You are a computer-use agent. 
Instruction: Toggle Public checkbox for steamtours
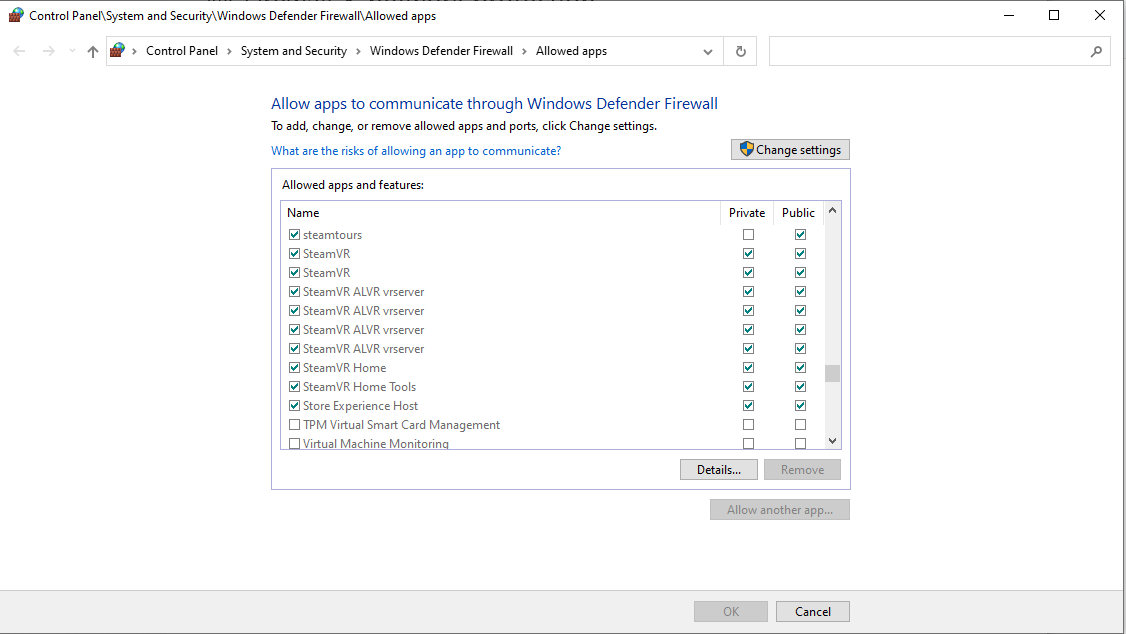click(x=800, y=235)
